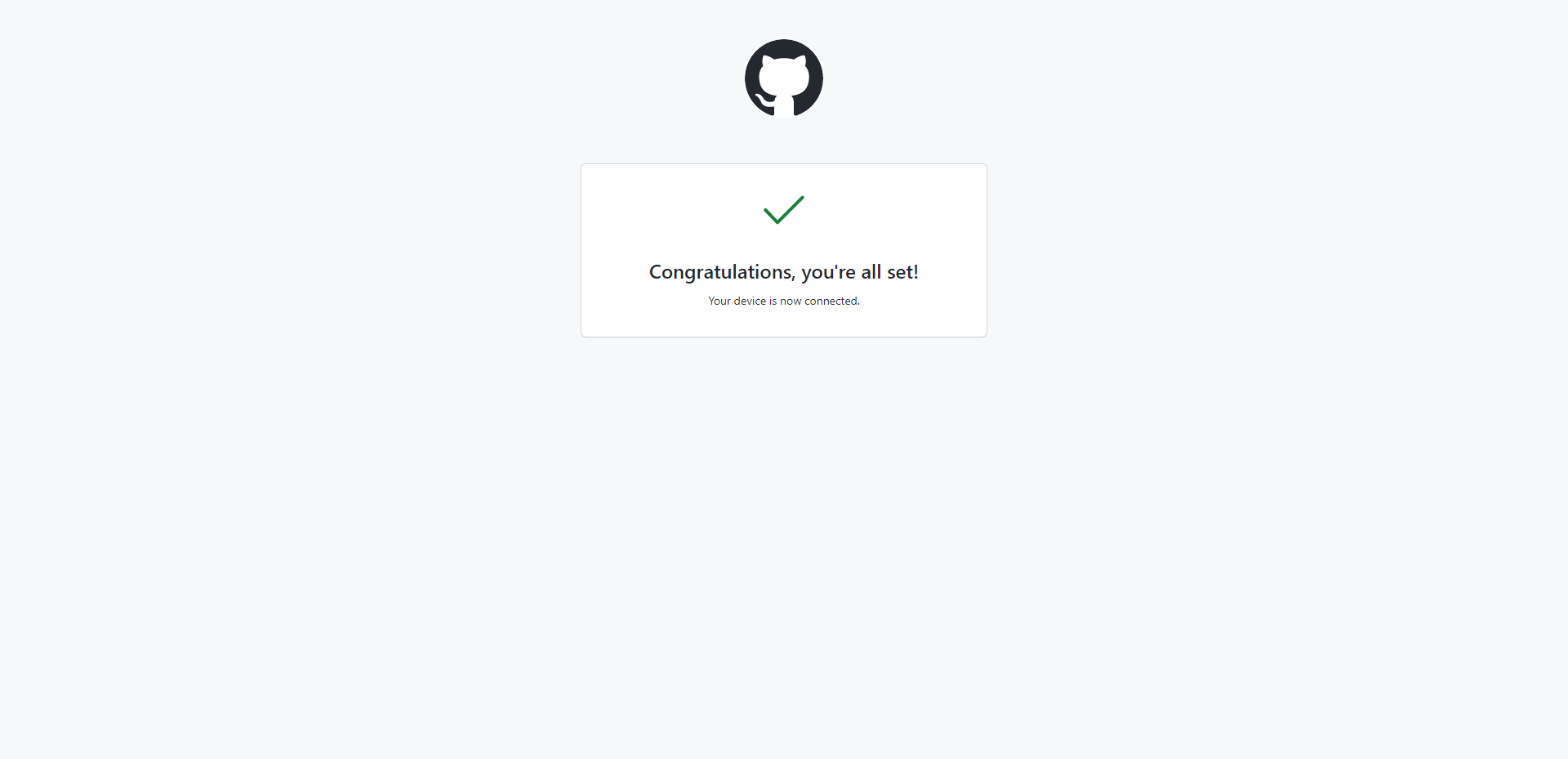Click the word "all" in the heading
Image resolution: width=1568 pixels, height=759 pixels.
(871, 272)
